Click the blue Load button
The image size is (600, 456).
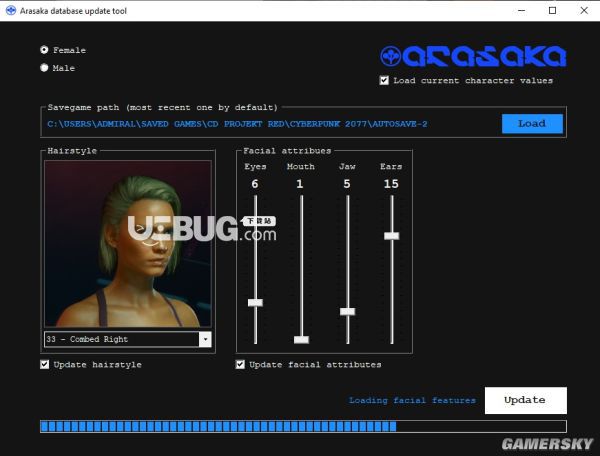coord(532,124)
